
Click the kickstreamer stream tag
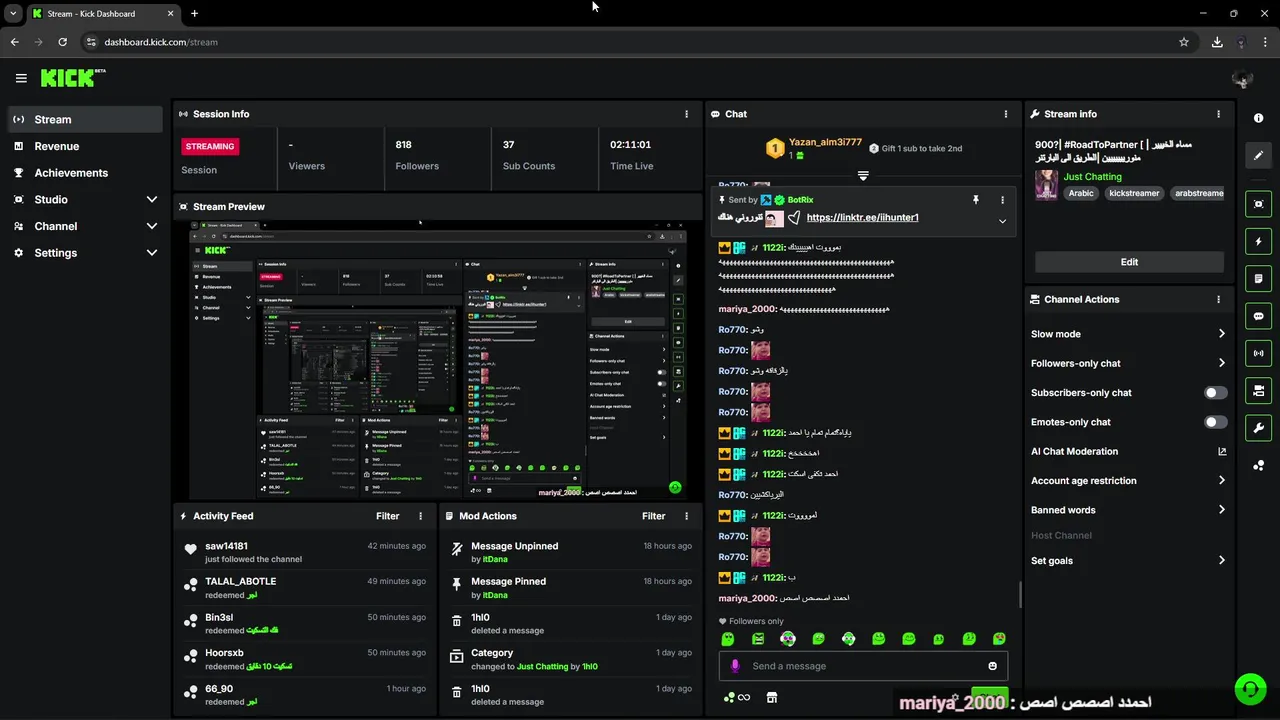point(1134,193)
